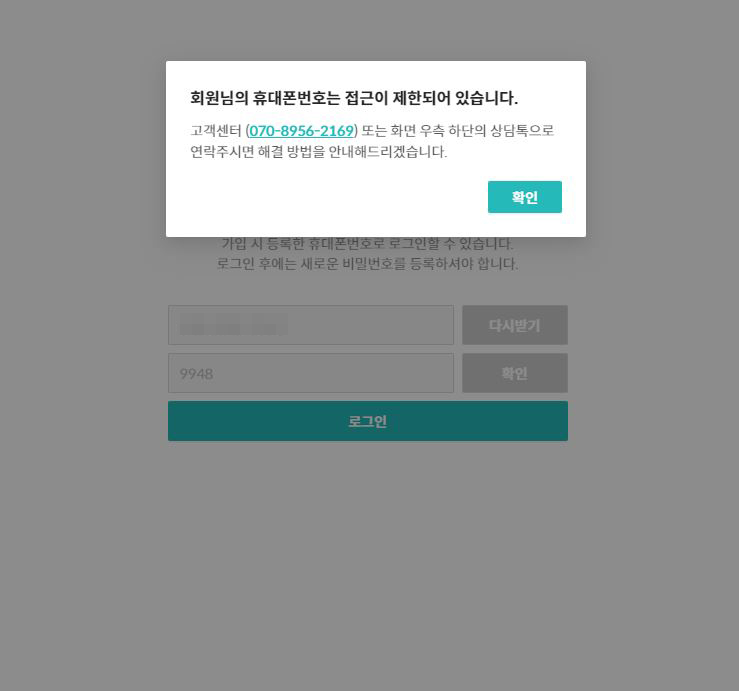Click the 다시받기 resend button
The image size is (739, 691).
(515, 325)
